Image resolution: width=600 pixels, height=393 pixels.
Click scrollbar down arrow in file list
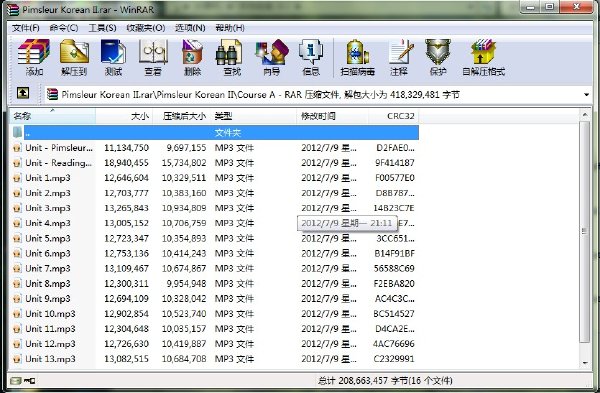coord(585,363)
